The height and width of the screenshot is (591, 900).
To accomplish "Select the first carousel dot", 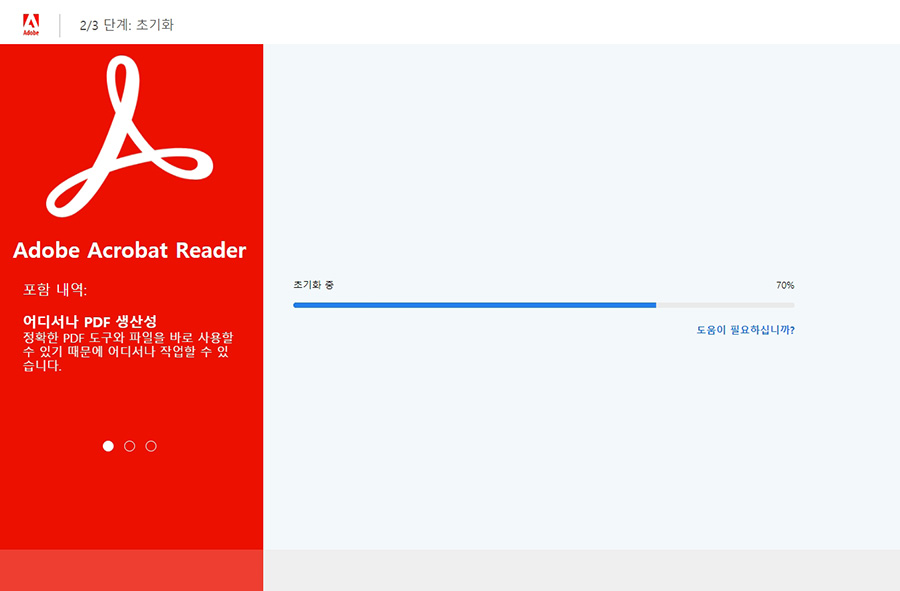I will pyautogui.click(x=108, y=446).
